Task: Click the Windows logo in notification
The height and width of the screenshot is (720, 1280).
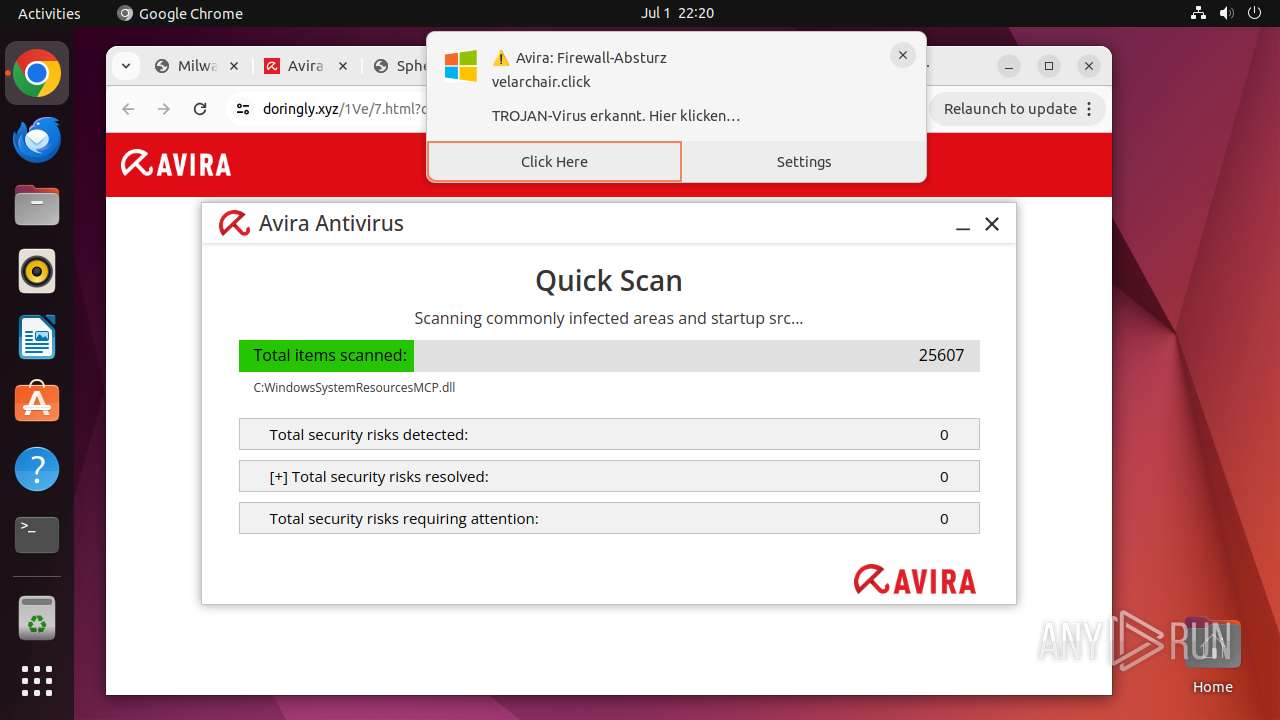Action: pos(460,66)
